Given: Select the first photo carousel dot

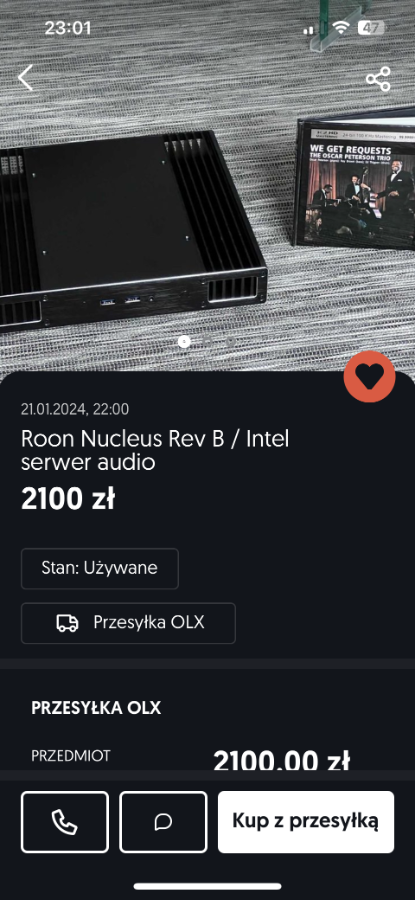Looking at the screenshot, I should [184, 342].
